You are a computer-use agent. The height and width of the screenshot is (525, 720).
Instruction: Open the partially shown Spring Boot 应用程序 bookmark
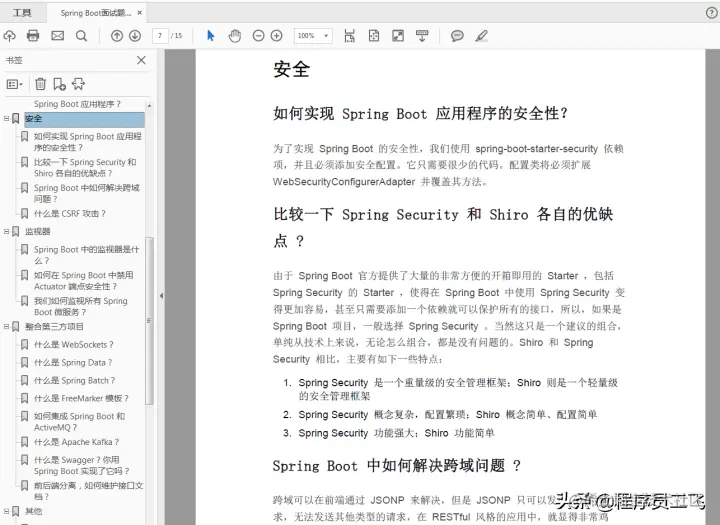click(x=77, y=104)
